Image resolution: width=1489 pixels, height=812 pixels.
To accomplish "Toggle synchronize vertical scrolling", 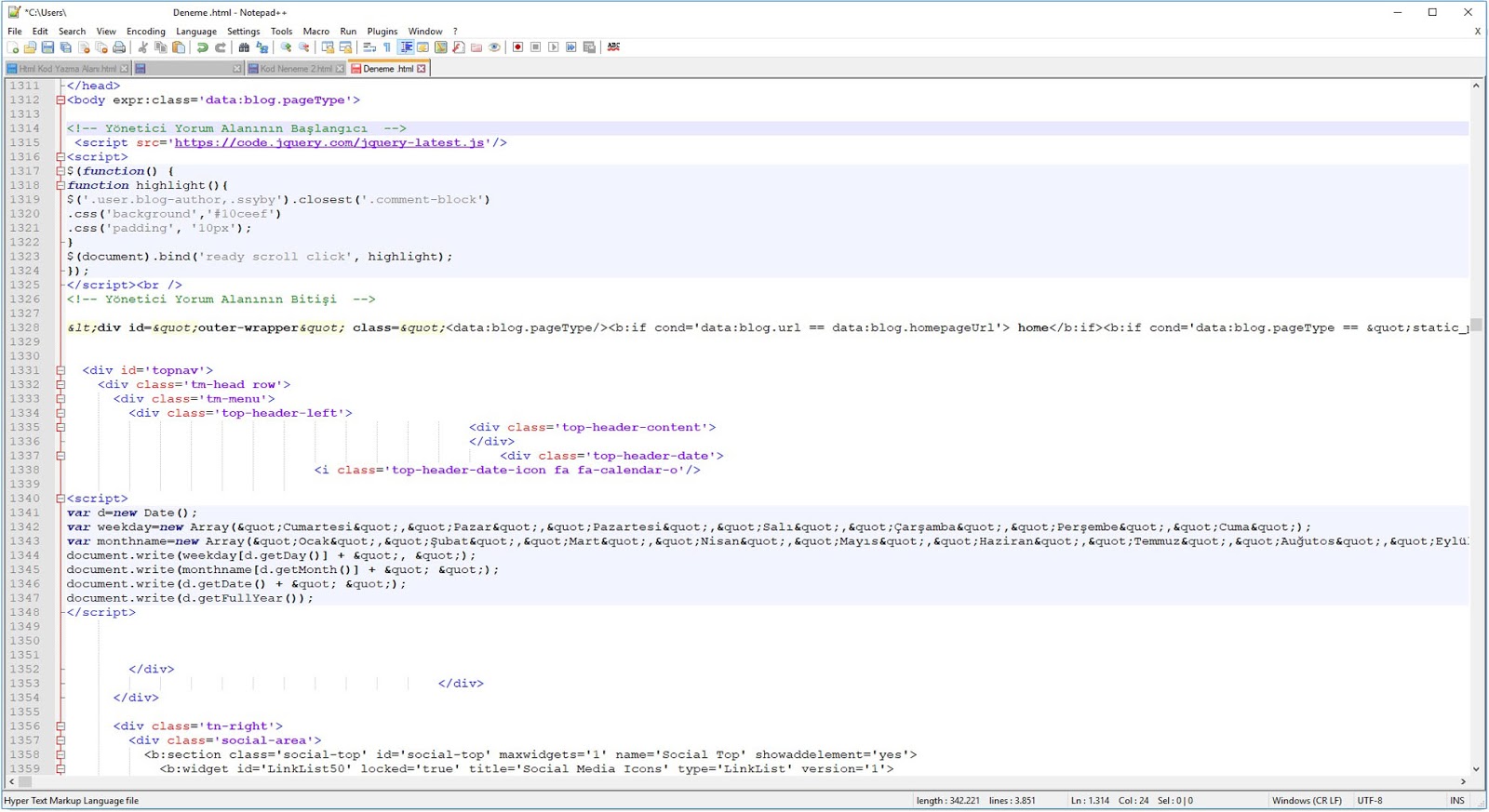I will coord(328,47).
